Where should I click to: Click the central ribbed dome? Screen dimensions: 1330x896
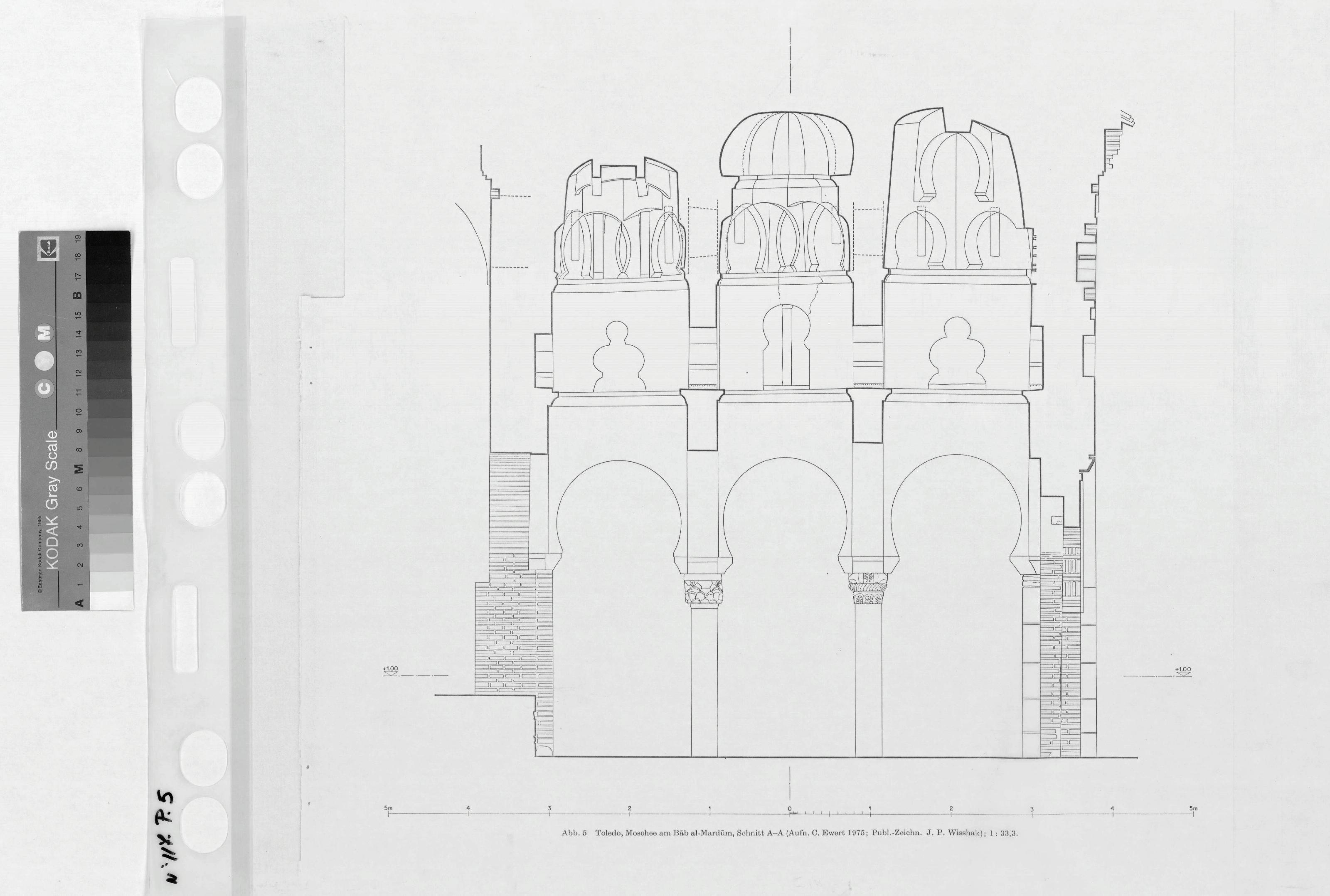(787, 144)
